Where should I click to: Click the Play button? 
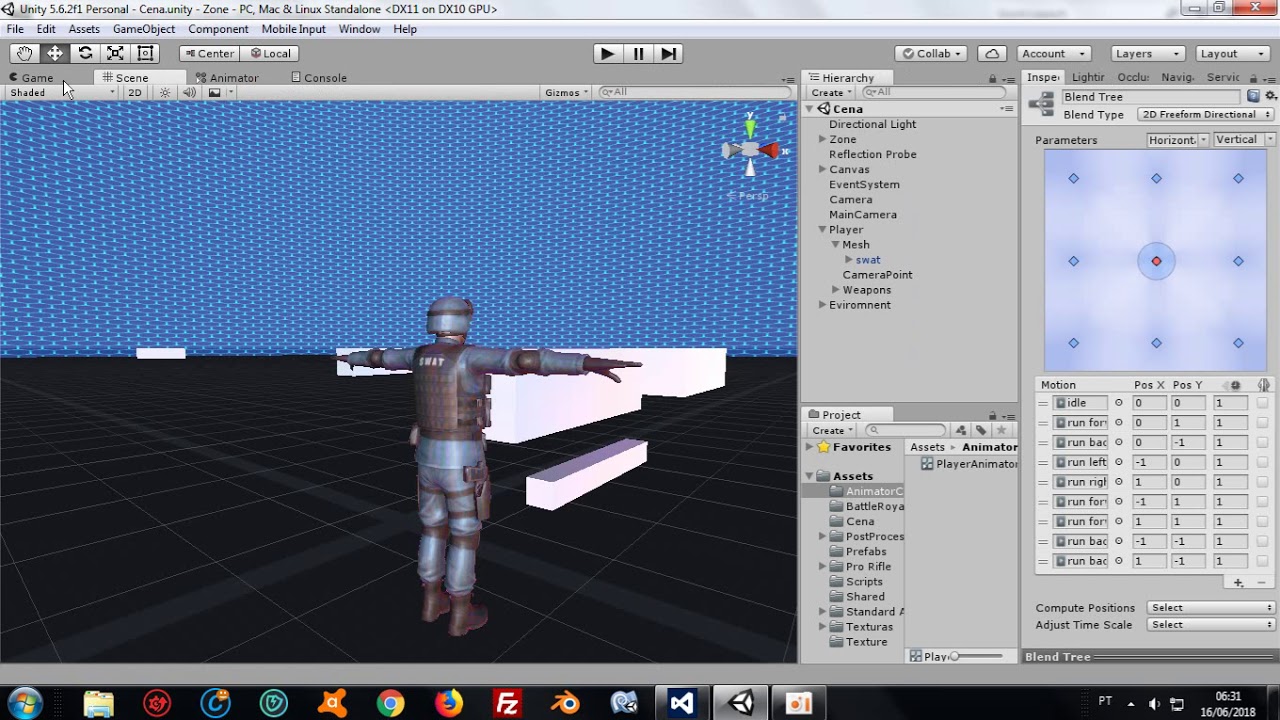click(607, 54)
